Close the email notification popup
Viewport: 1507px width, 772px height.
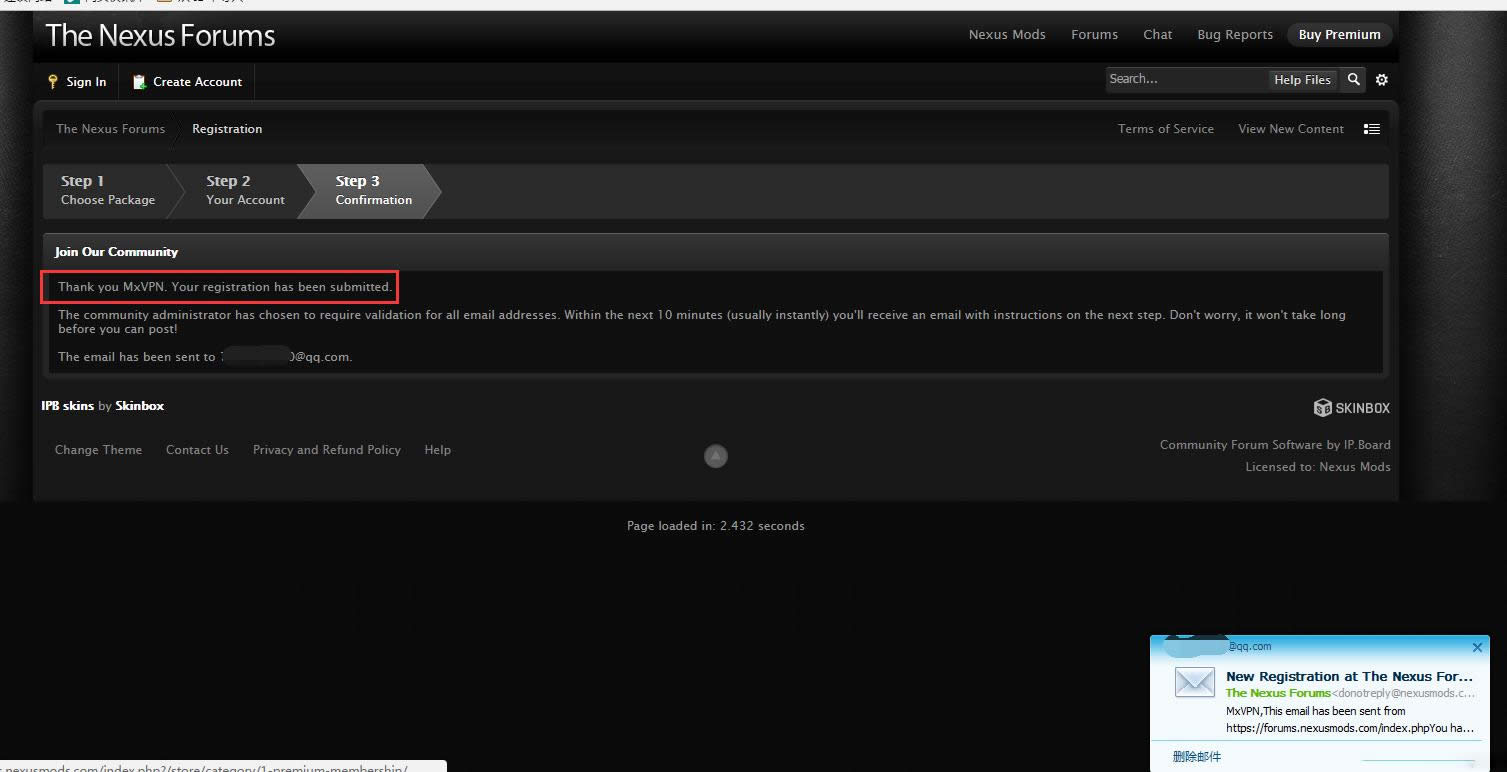(1477, 647)
